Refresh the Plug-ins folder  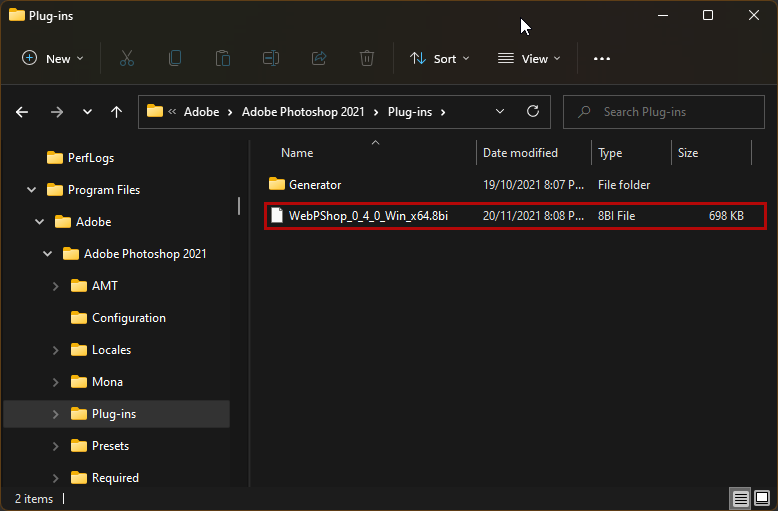(x=533, y=111)
